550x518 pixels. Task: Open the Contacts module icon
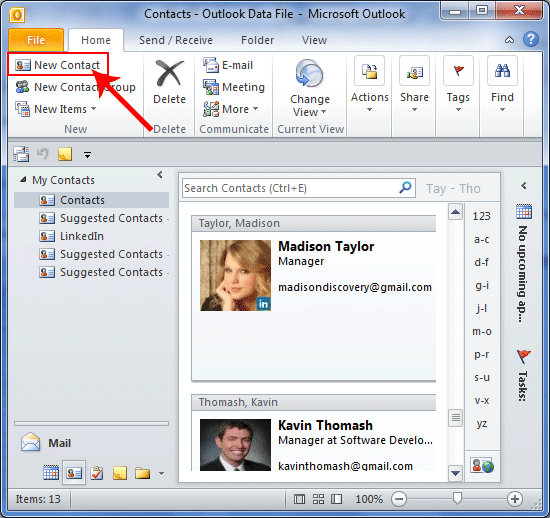coord(74,473)
